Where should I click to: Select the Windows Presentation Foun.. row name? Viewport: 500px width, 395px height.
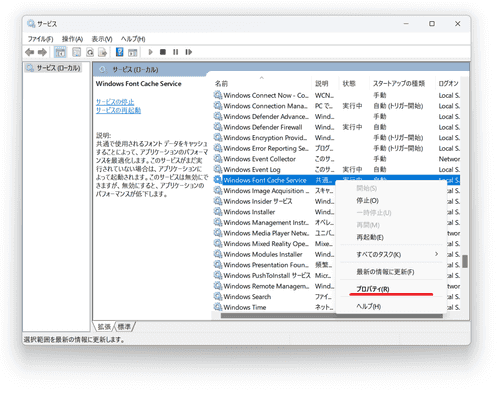point(266,265)
